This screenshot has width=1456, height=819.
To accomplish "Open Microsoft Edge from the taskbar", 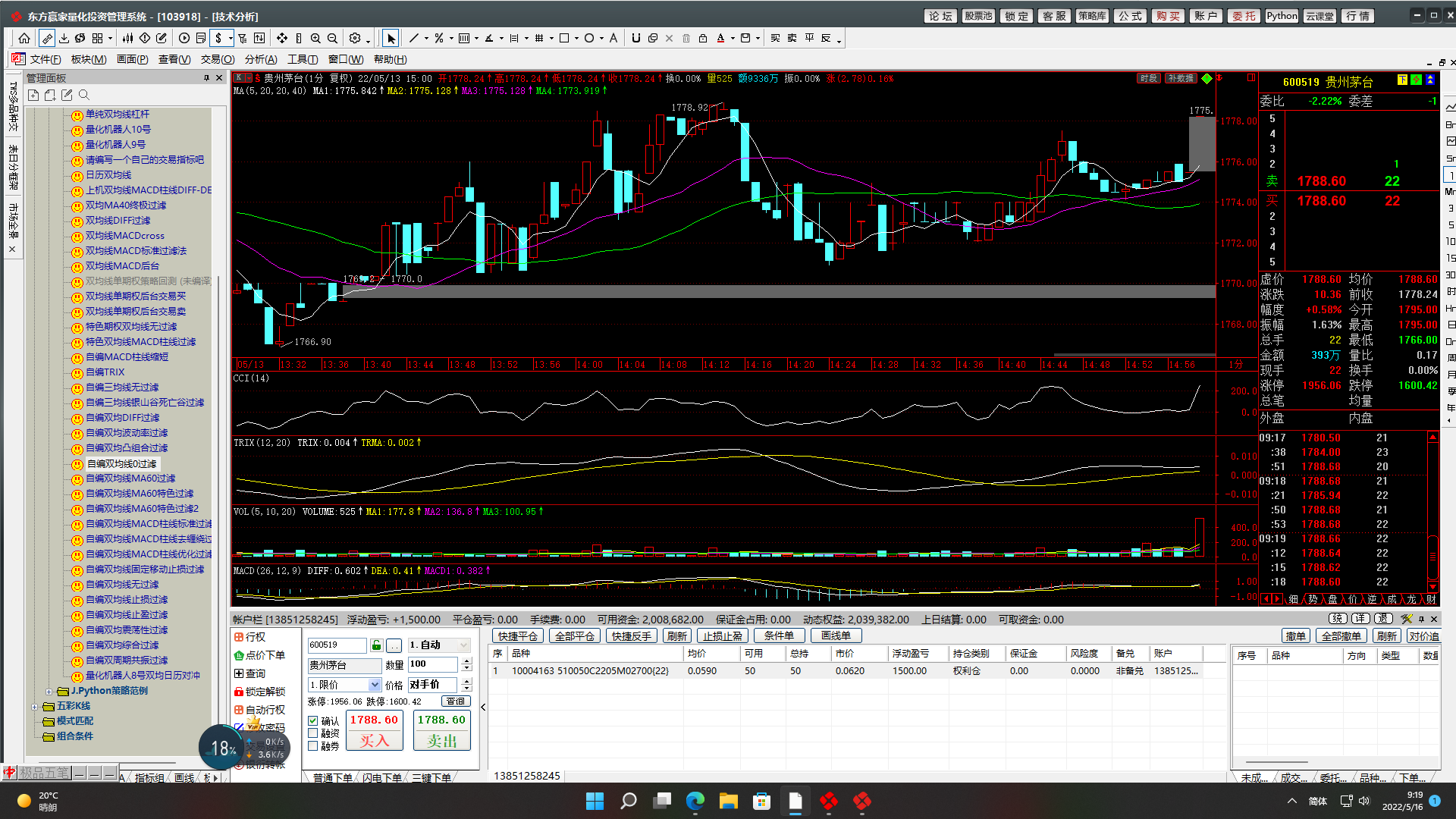I will [695, 801].
